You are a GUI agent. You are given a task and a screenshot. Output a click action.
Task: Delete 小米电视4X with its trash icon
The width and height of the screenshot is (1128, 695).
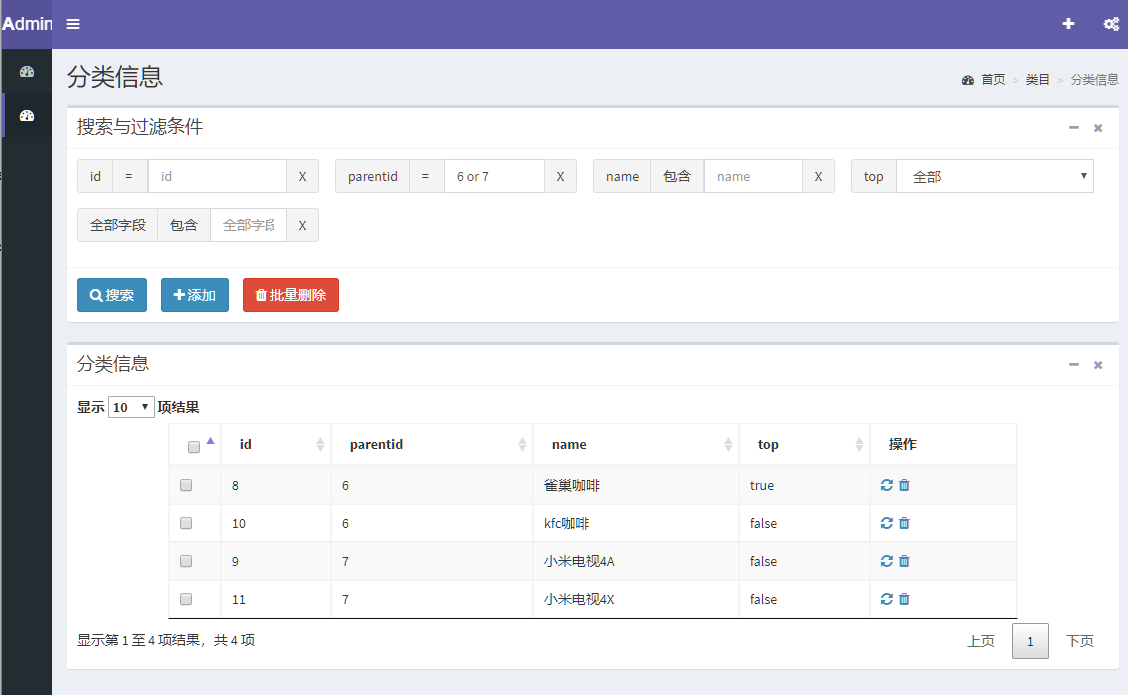tap(904, 599)
